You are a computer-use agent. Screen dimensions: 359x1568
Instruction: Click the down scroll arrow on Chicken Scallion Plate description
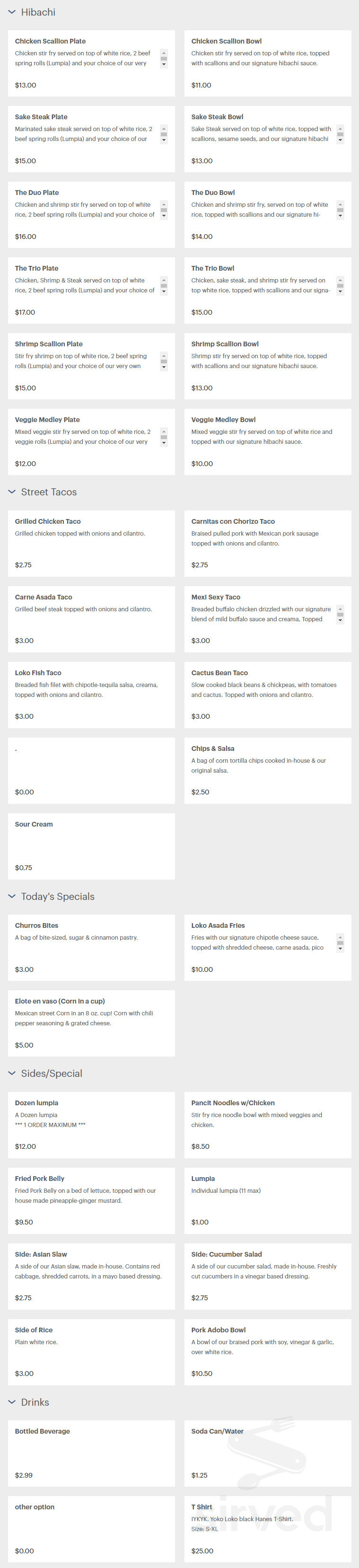coord(163,64)
